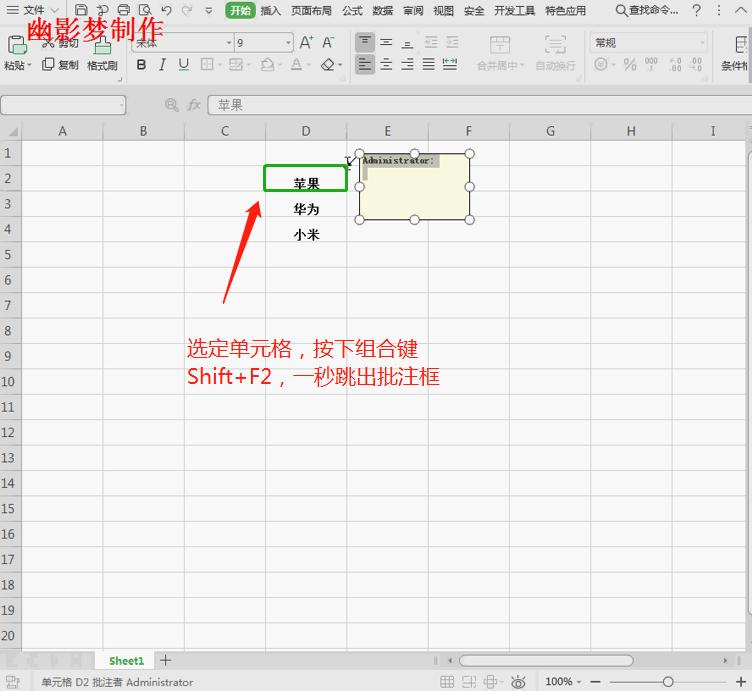Toggle bottom vertical alignment
Image resolution: width=752 pixels, height=691 pixels.
407,44
